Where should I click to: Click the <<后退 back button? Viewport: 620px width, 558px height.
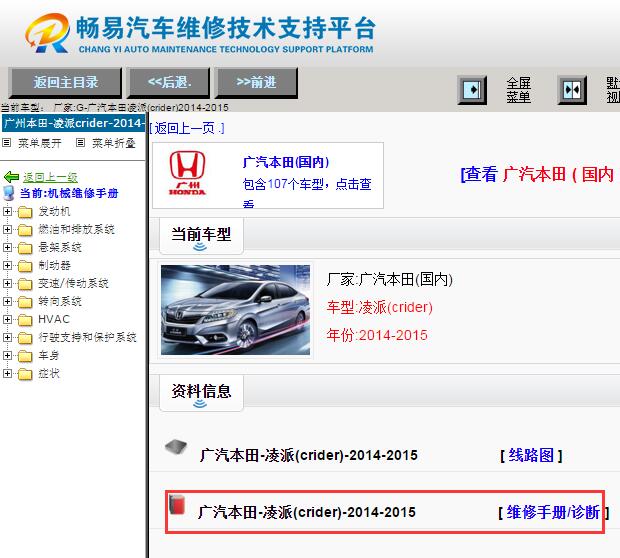[x=168, y=83]
